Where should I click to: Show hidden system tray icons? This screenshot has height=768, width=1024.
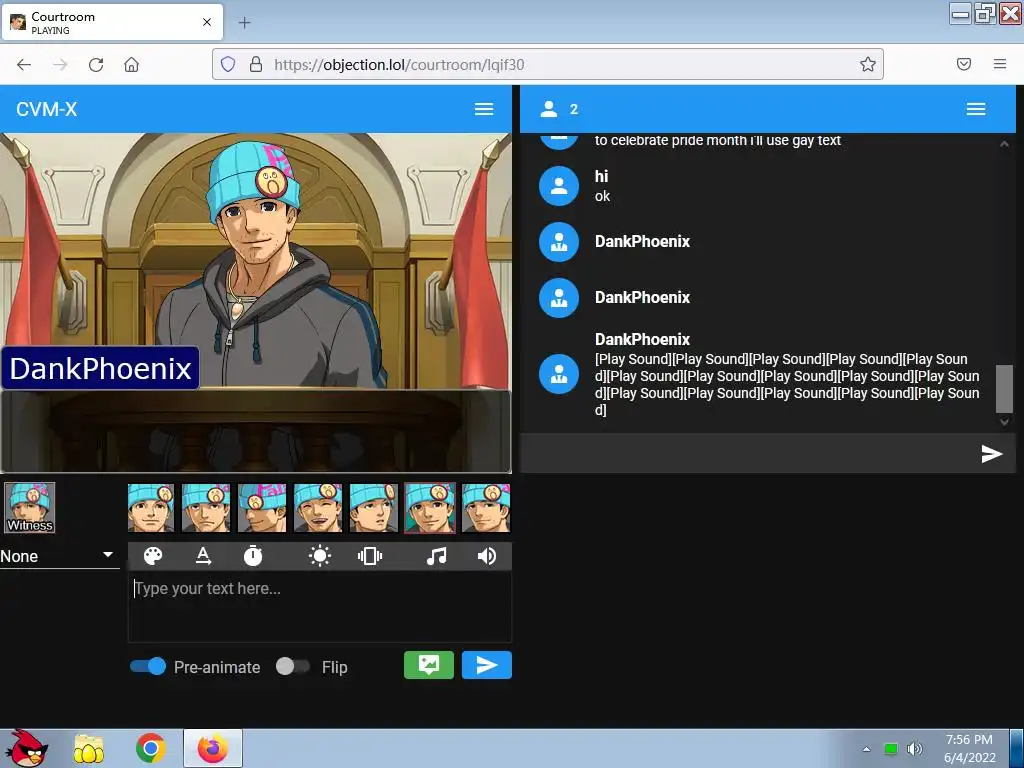pos(867,749)
